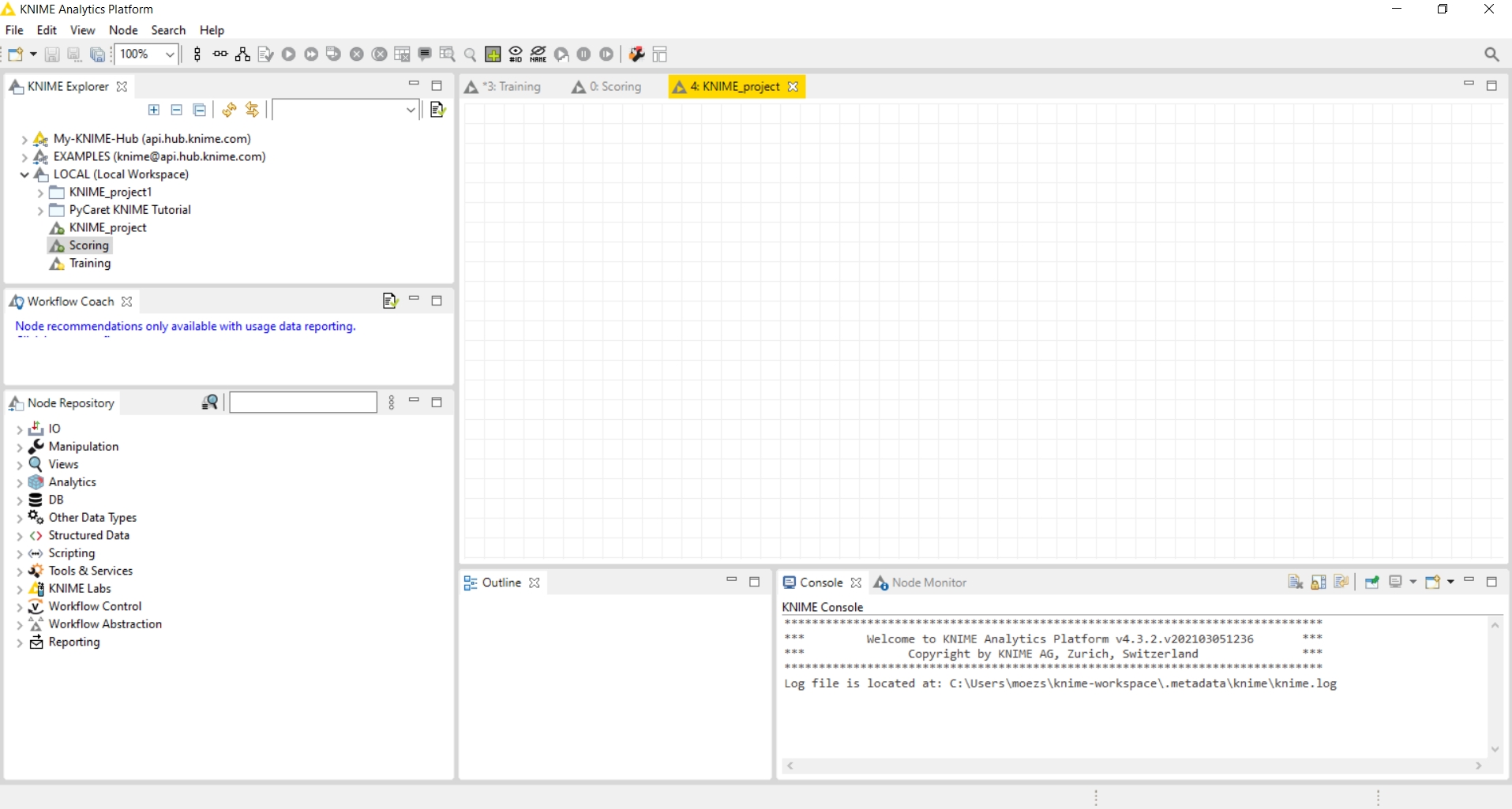Toggle hide node names eye icon

[538, 54]
